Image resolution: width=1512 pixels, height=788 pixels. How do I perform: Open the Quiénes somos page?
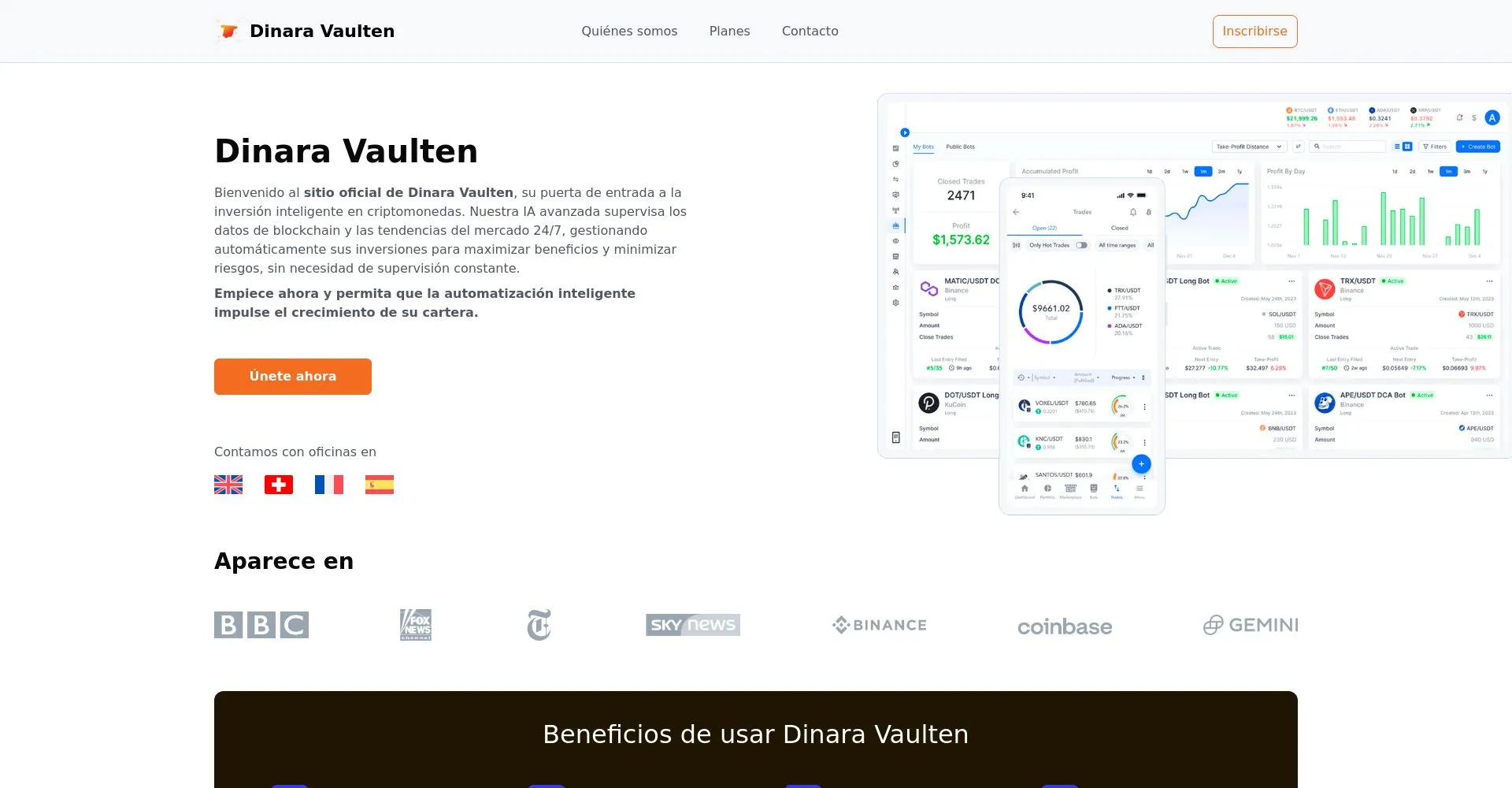click(629, 32)
